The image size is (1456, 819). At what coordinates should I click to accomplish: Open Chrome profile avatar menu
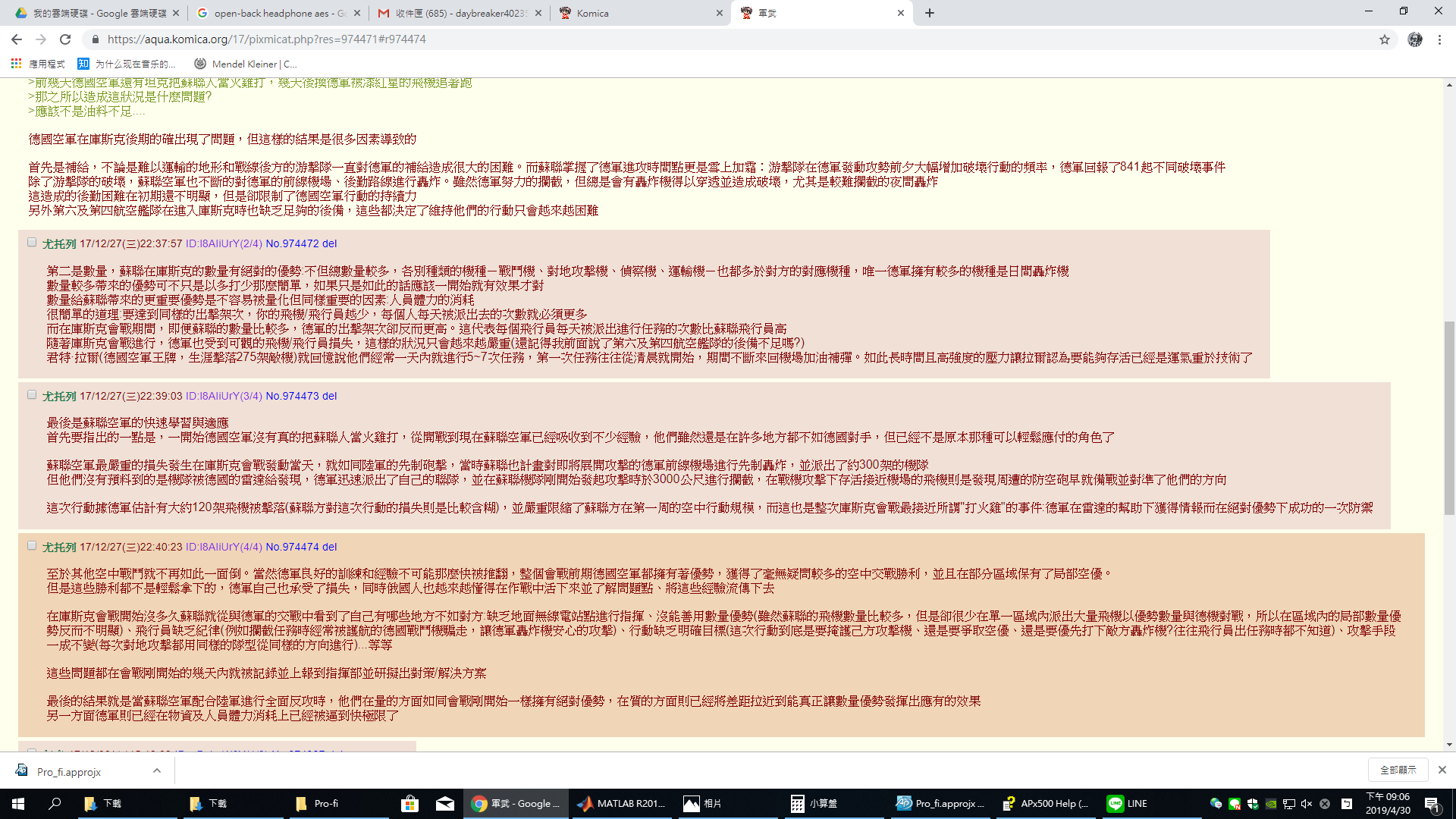1415,39
